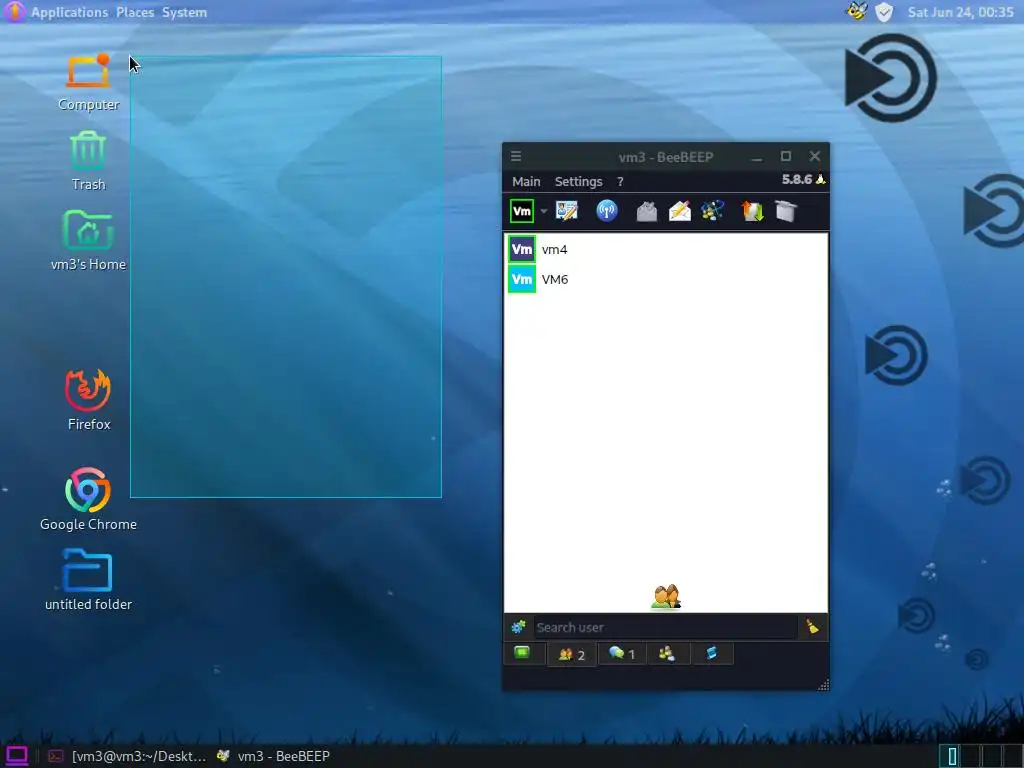Open the hamburger window menu in the BeeBEEP title bar
The height and width of the screenshot is (768, 1024).
click(516, 156)
